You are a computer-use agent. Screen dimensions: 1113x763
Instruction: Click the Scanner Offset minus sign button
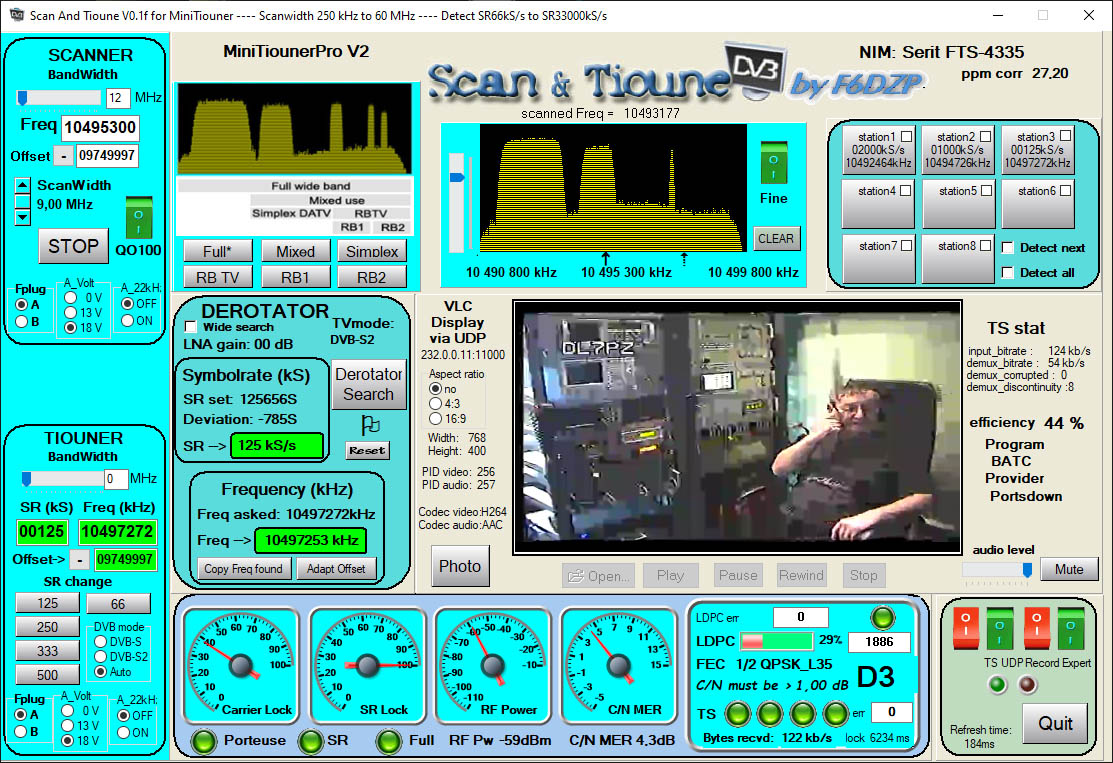pos(63,156)
